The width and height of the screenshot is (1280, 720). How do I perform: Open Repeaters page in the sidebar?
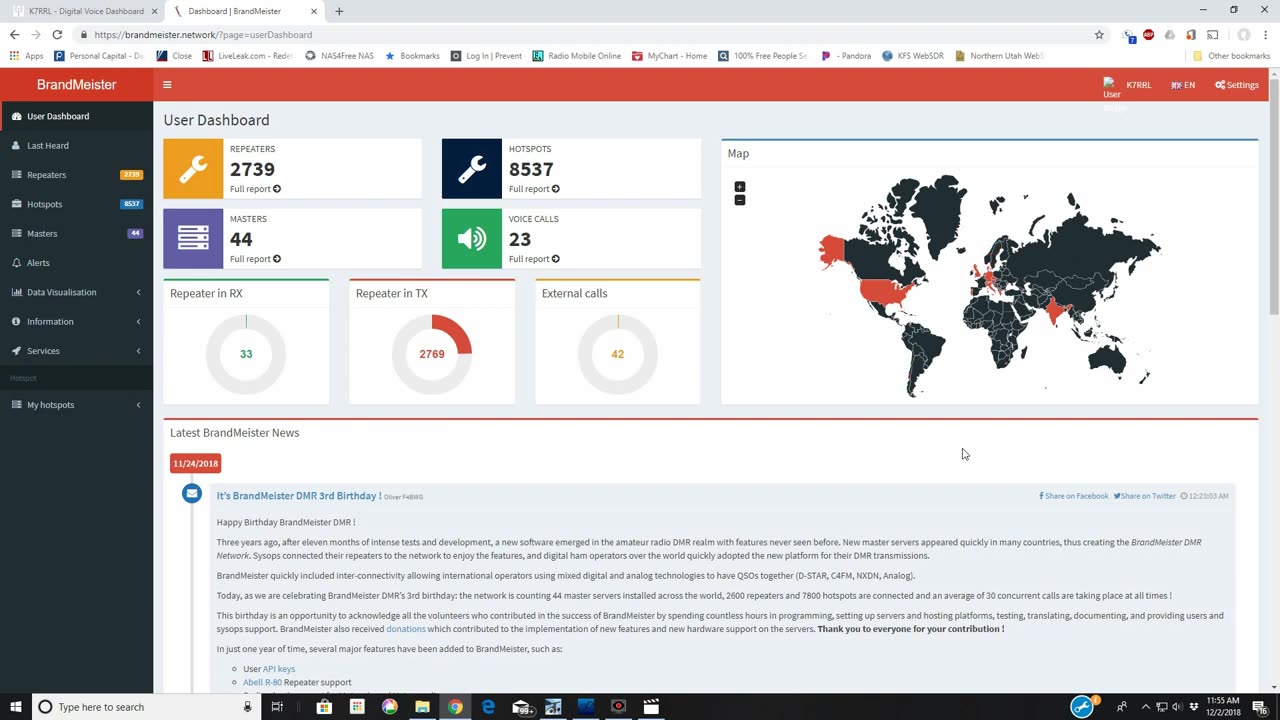tap(77, 175)
